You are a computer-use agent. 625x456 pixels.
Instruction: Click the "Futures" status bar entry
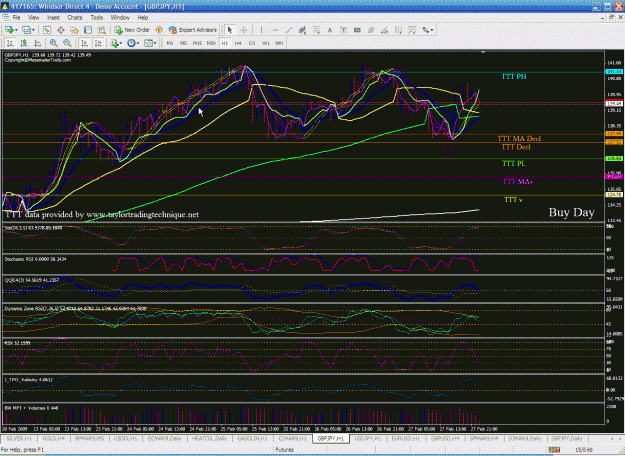pyautogui.click(x=285, y=450)
